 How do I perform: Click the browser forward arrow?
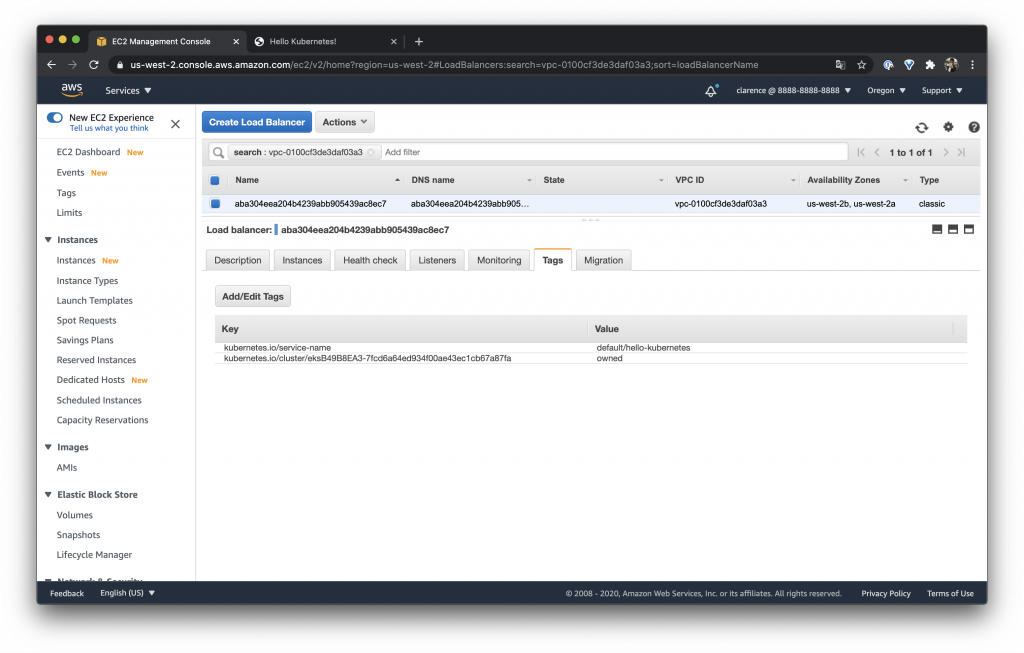click(72, 65)
